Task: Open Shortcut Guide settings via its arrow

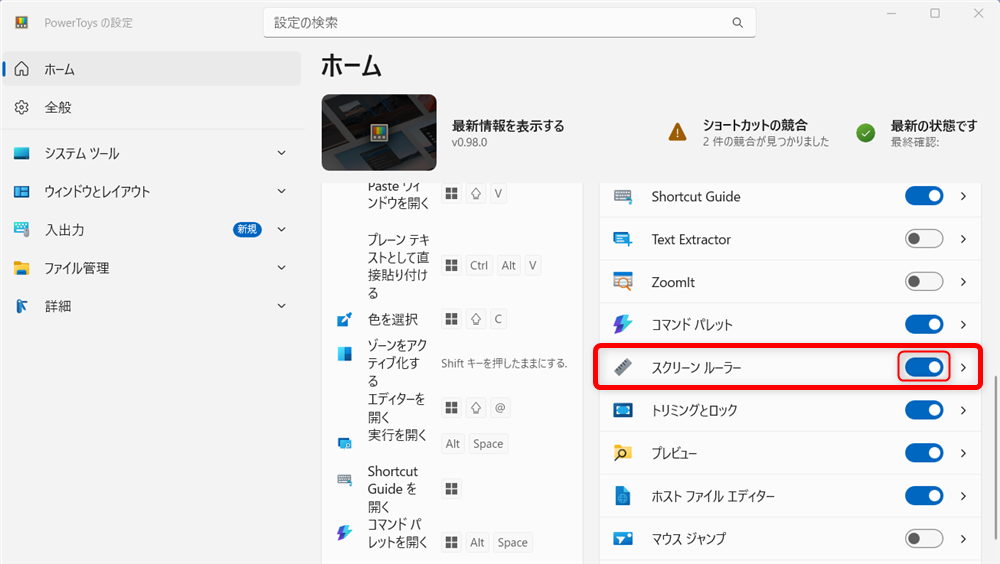Action: point(963,197)
